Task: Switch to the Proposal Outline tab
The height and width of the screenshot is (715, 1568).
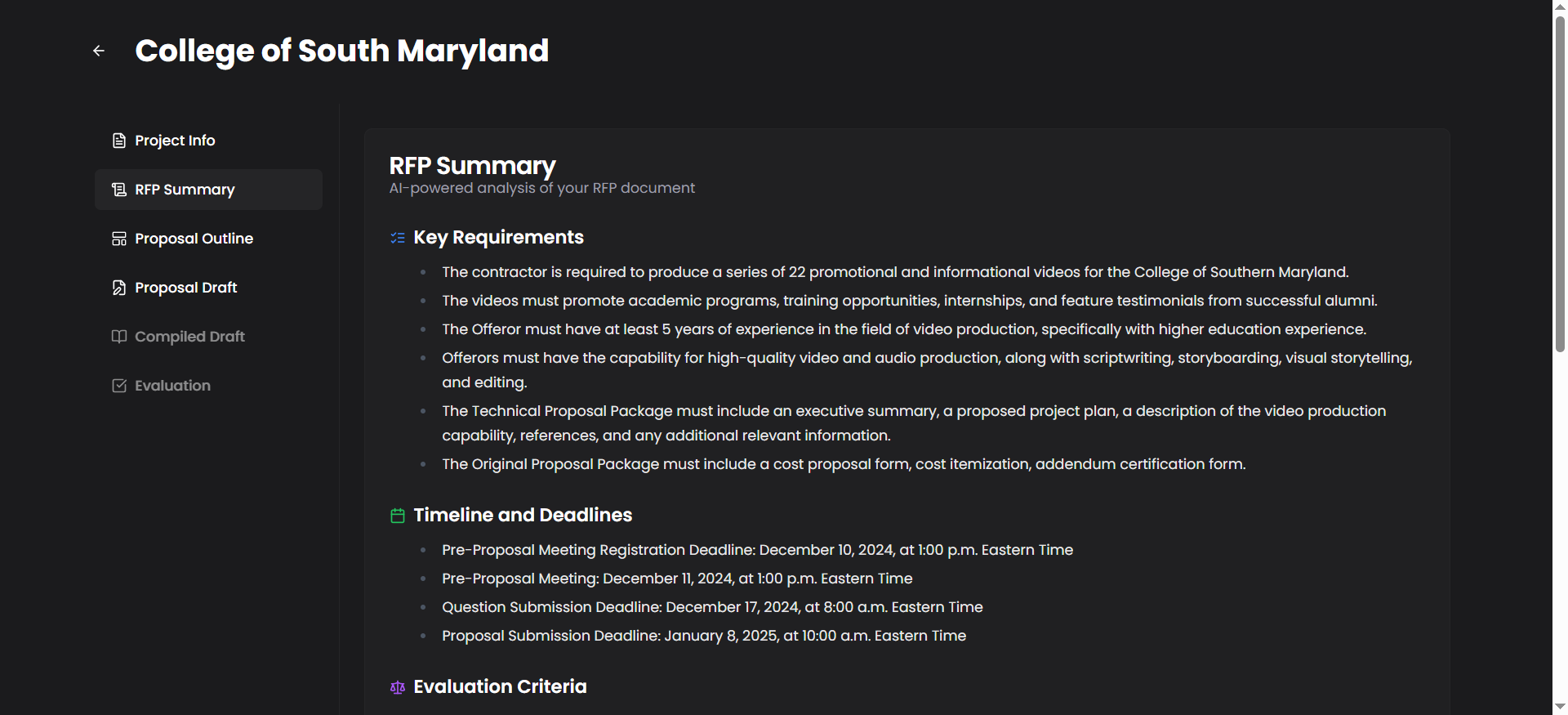Action: tap(194, 239)
